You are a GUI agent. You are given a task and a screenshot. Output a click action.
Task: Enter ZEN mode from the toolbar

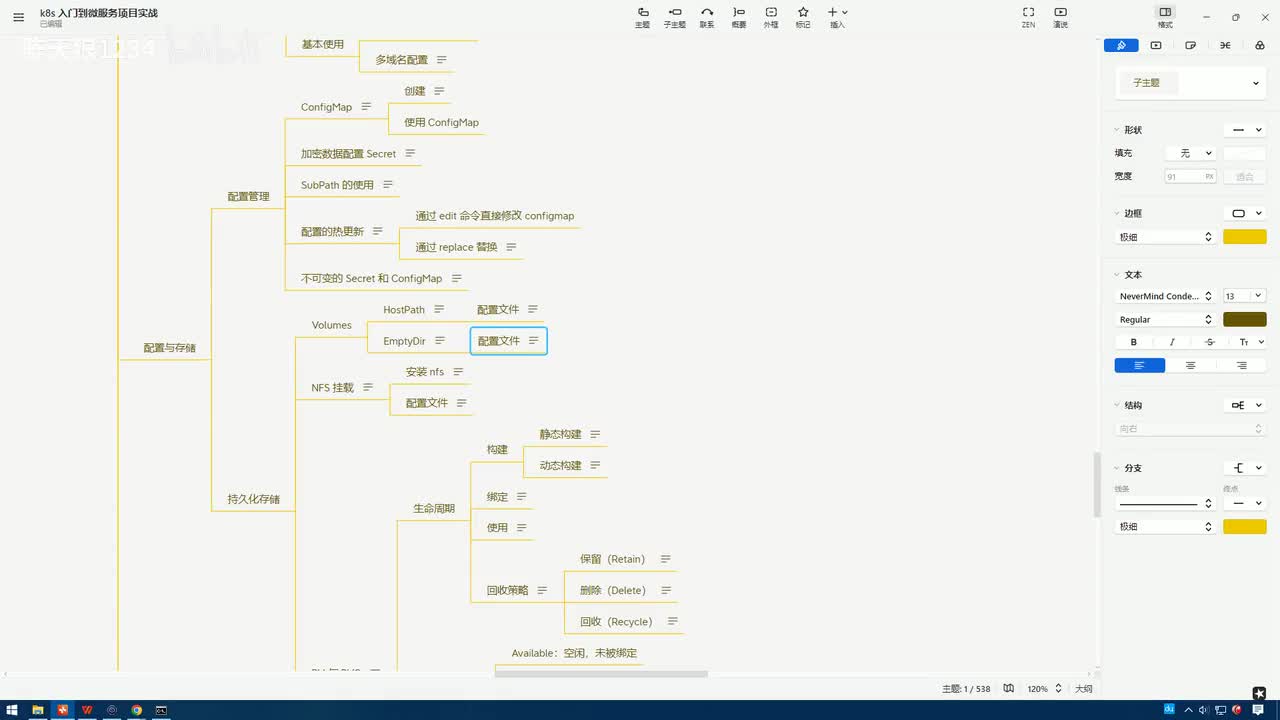click(x=1028, y=17)
